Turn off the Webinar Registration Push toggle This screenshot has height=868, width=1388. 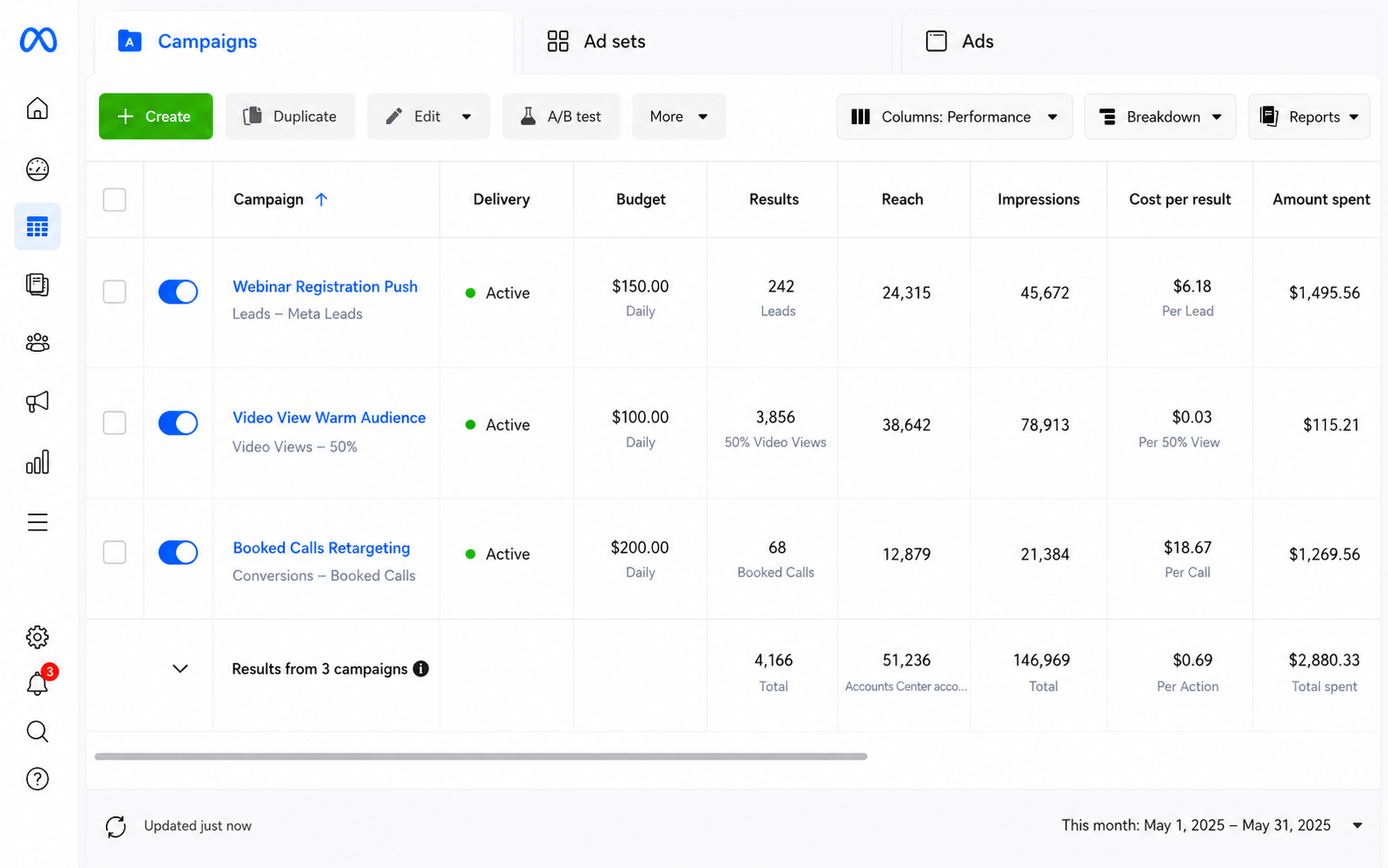point(178,291)
